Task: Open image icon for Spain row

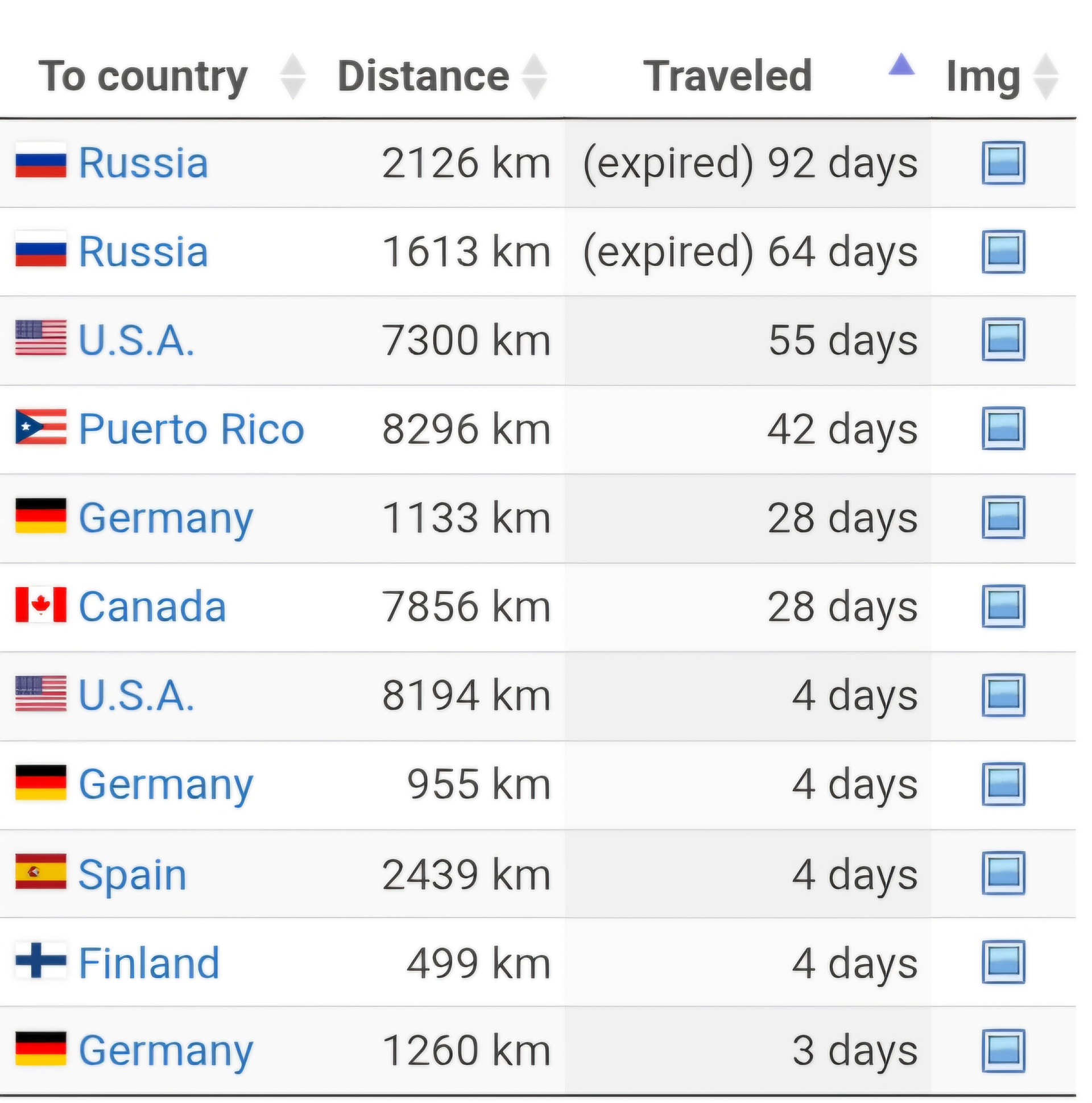Action: [x=1003, y=873]
